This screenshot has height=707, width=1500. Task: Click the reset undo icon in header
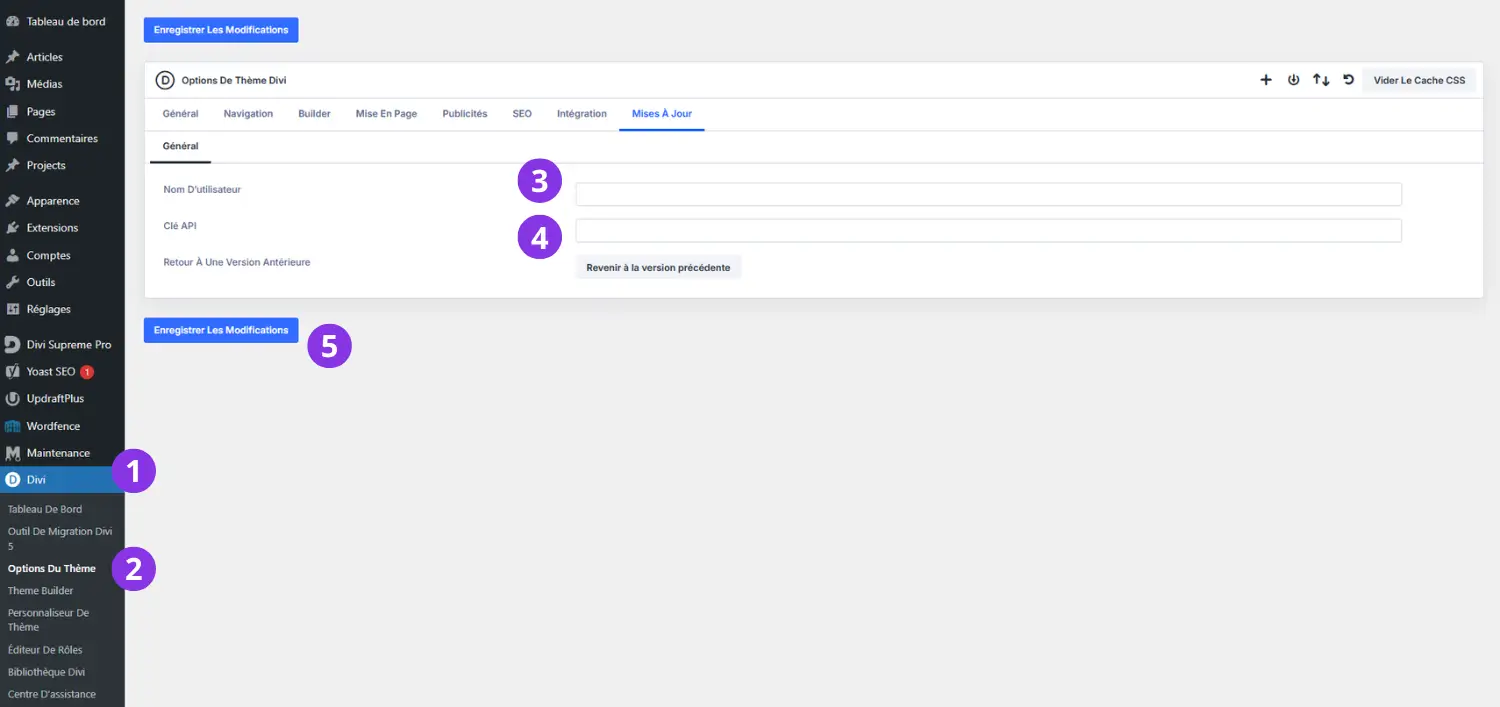coord(1348,80)
